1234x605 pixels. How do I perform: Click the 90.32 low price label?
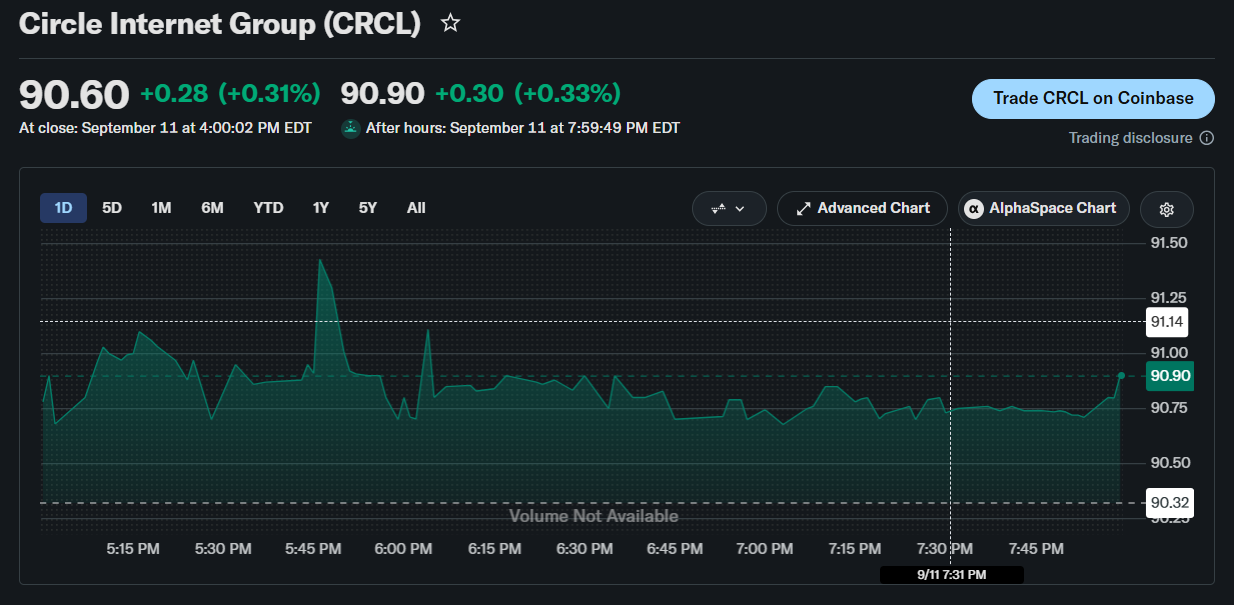[1168, 503]
